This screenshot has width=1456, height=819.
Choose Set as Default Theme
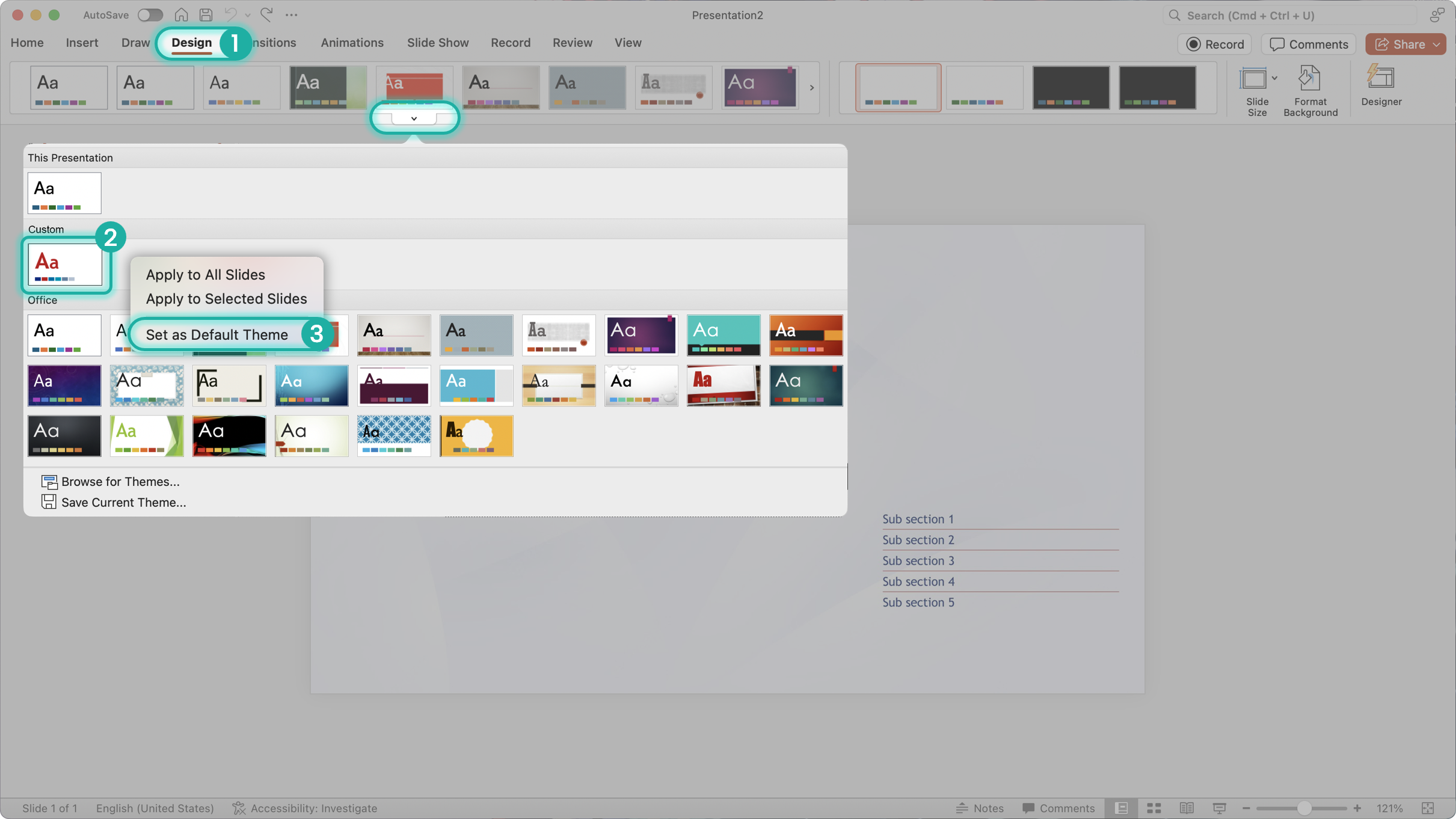click(217, 334)
